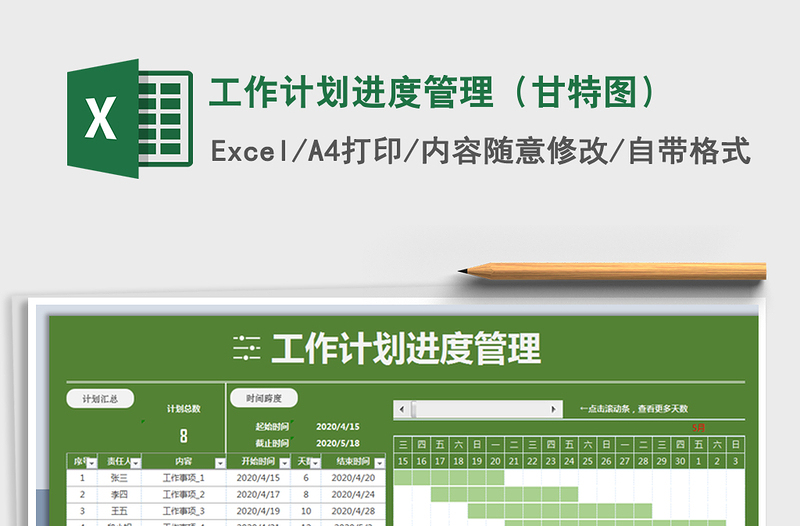Click the green Excel logo icon

tap(130, 118)
